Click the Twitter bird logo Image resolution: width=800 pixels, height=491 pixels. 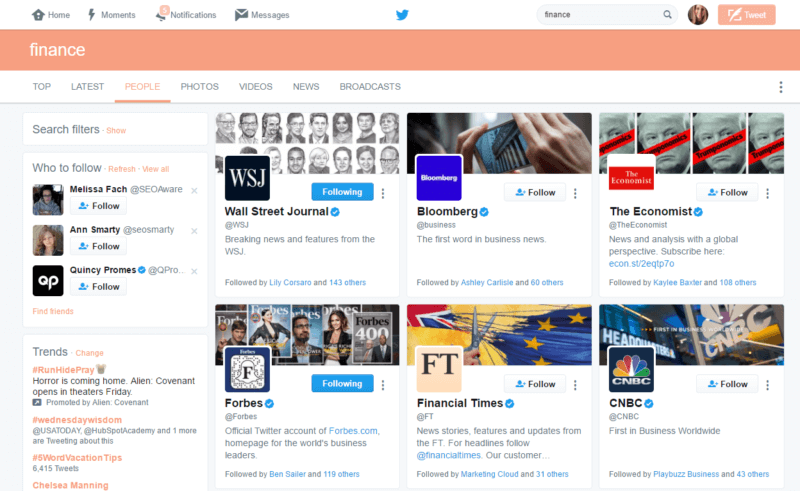[x=402, y=15]
